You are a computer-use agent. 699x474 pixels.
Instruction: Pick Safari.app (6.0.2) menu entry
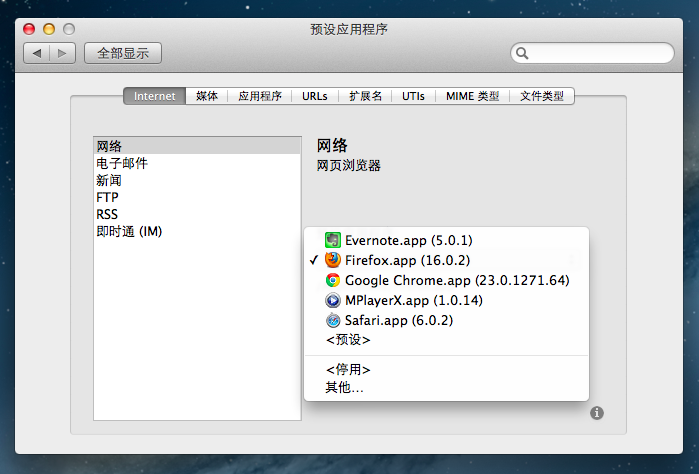tap(446, 320)
